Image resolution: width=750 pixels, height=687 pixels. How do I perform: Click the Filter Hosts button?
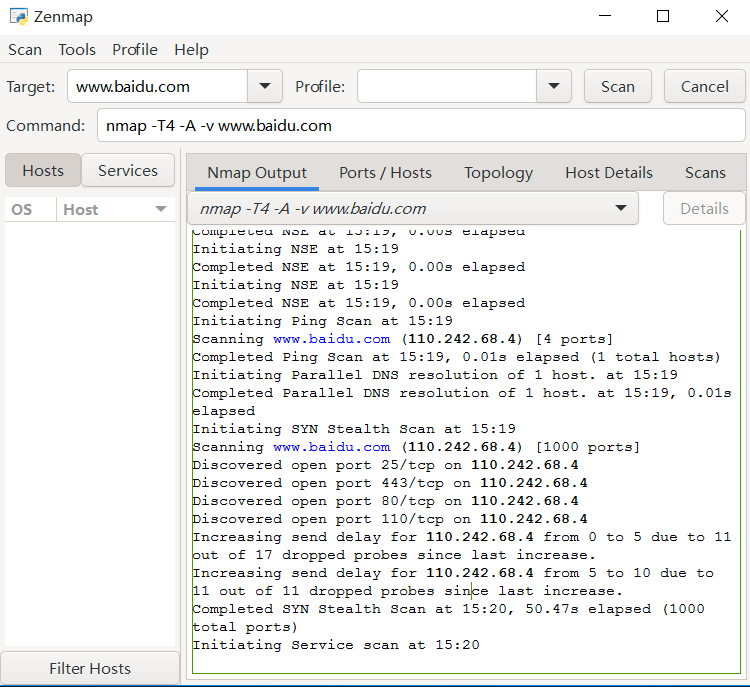(x=90, y=668)
